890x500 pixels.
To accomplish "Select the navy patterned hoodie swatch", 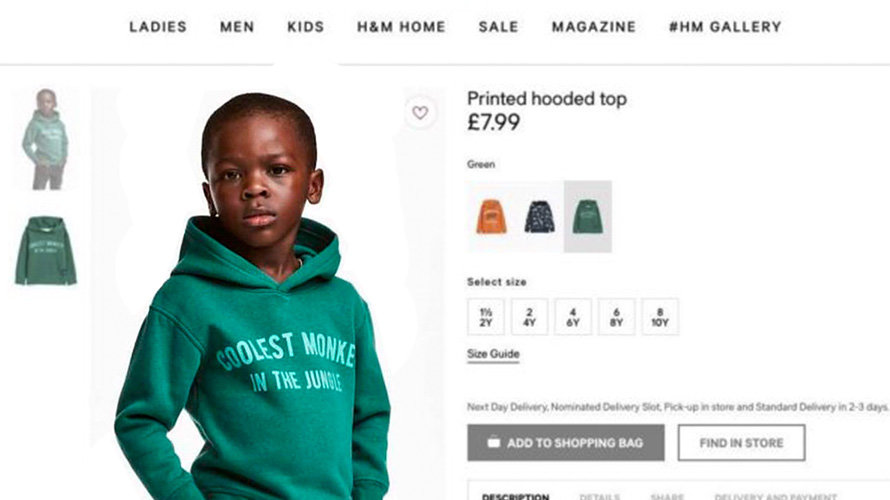I will click(x=539, y=216).
